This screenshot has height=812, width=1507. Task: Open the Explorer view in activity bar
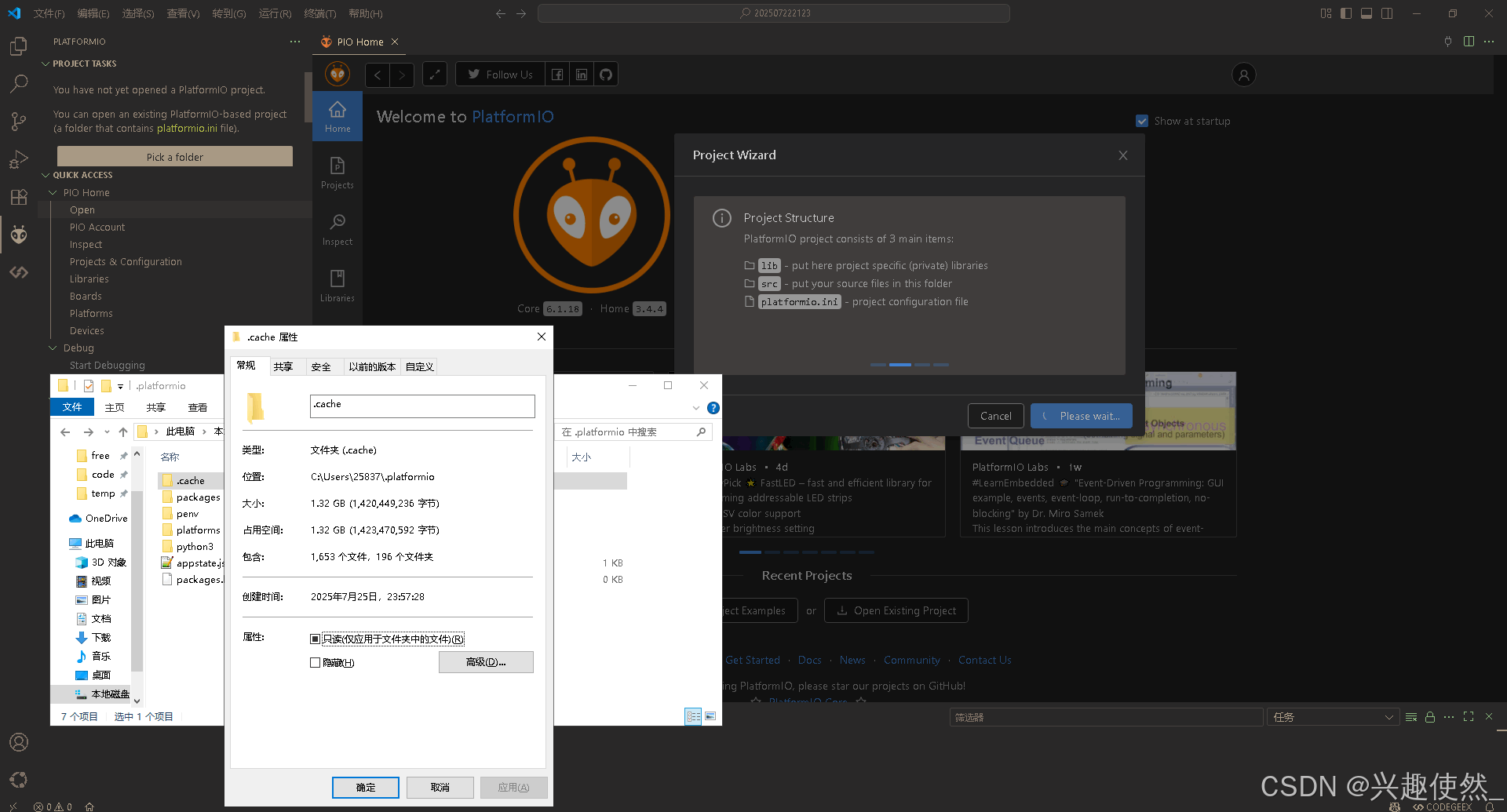click(19, 46)
